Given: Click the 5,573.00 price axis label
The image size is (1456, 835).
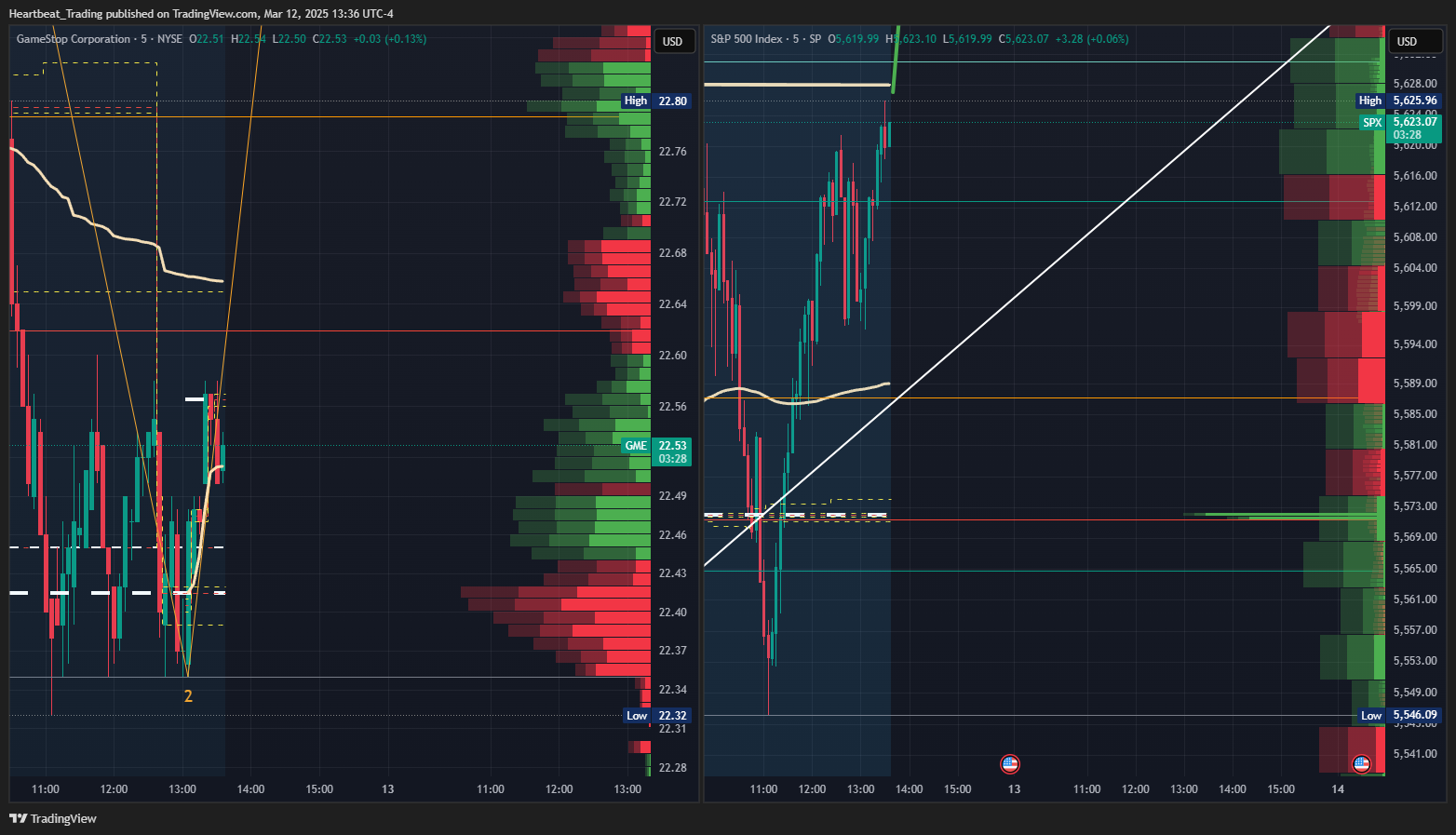Looking at the screenshot, I should pyautogui.click(x=1415, y=506).
